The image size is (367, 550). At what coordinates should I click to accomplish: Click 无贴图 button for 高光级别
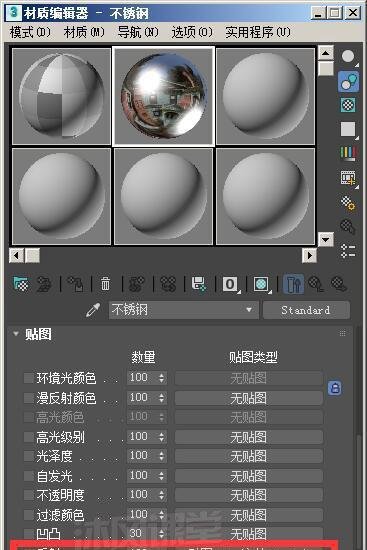(x=249, y=437)
